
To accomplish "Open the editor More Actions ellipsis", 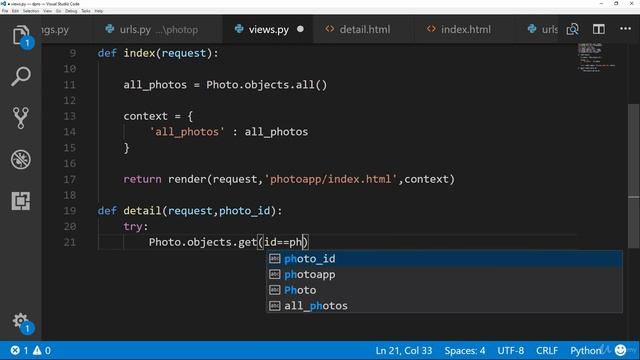I will [x=625, y=29].
